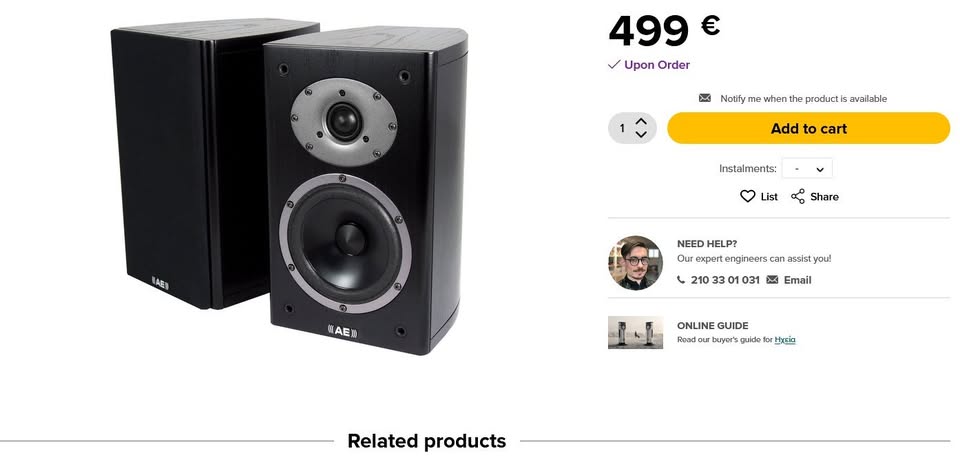This screenshot has width=960, height=462.
Task: Click phone number 210 33 01 031
Action: [725, 280]
